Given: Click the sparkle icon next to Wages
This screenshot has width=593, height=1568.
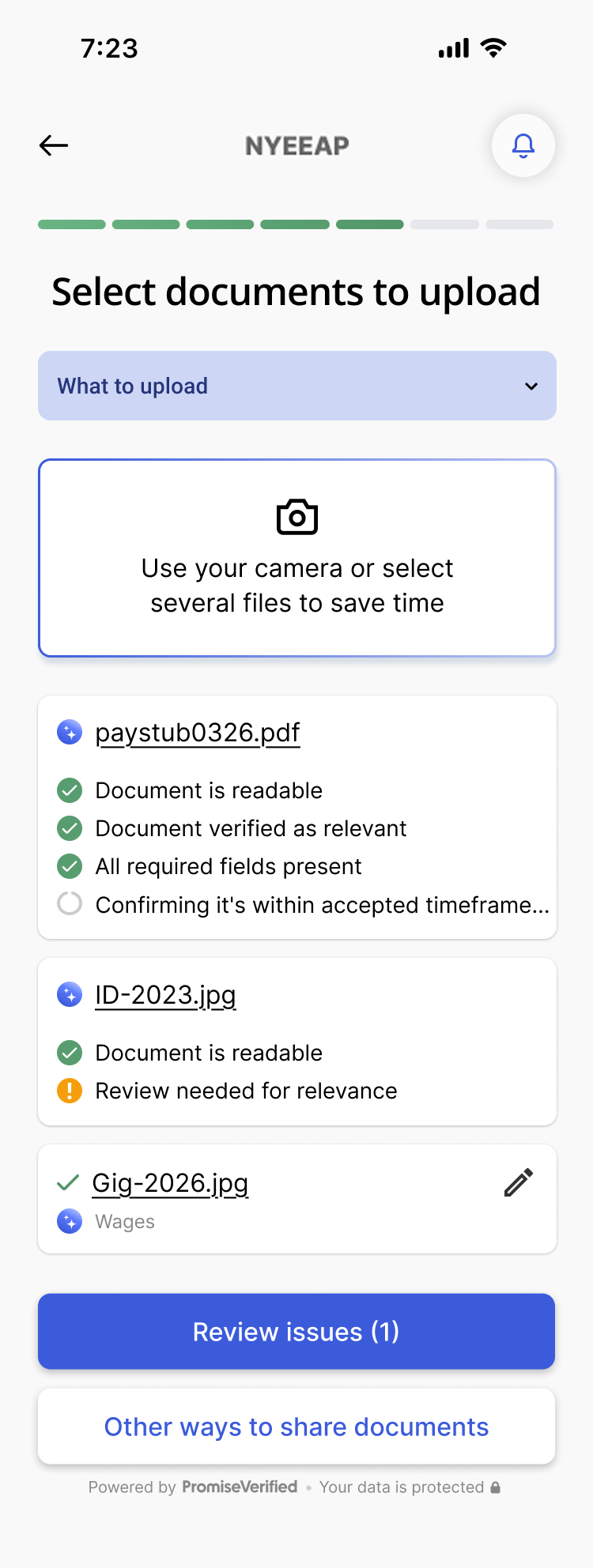Looking at the screenshot, I should tap(70, 1222).
